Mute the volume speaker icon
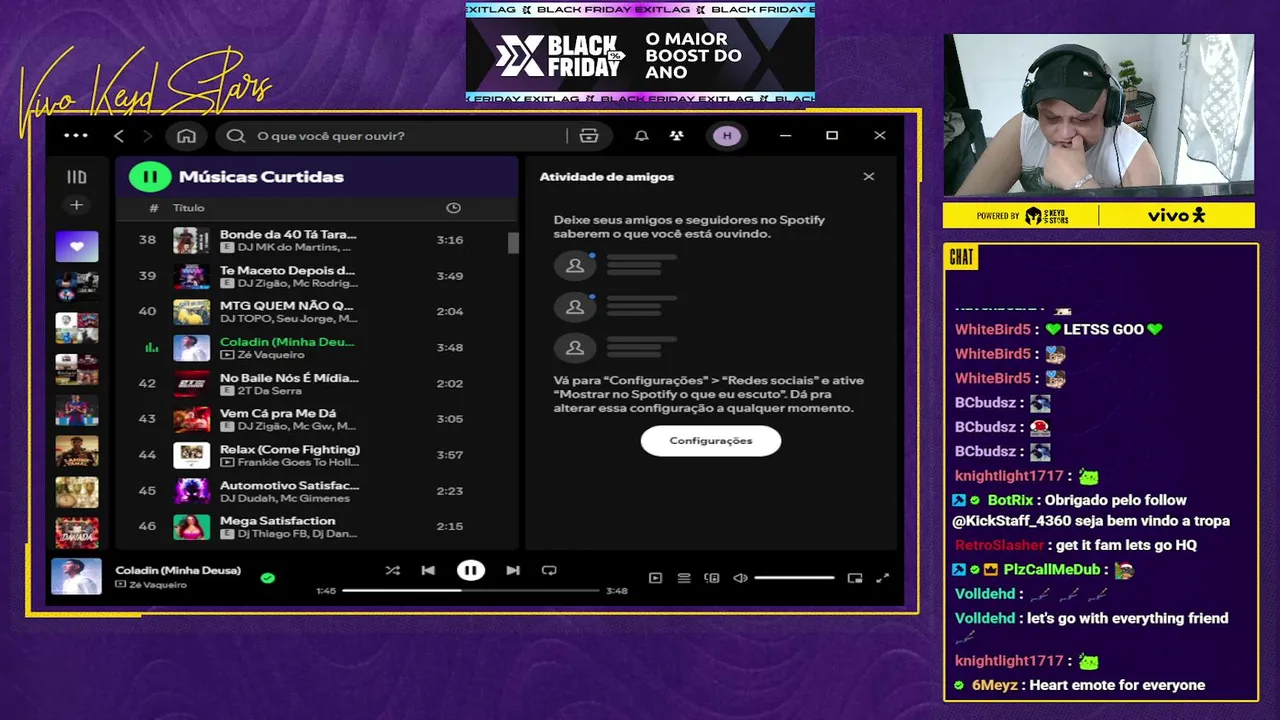 740,578
